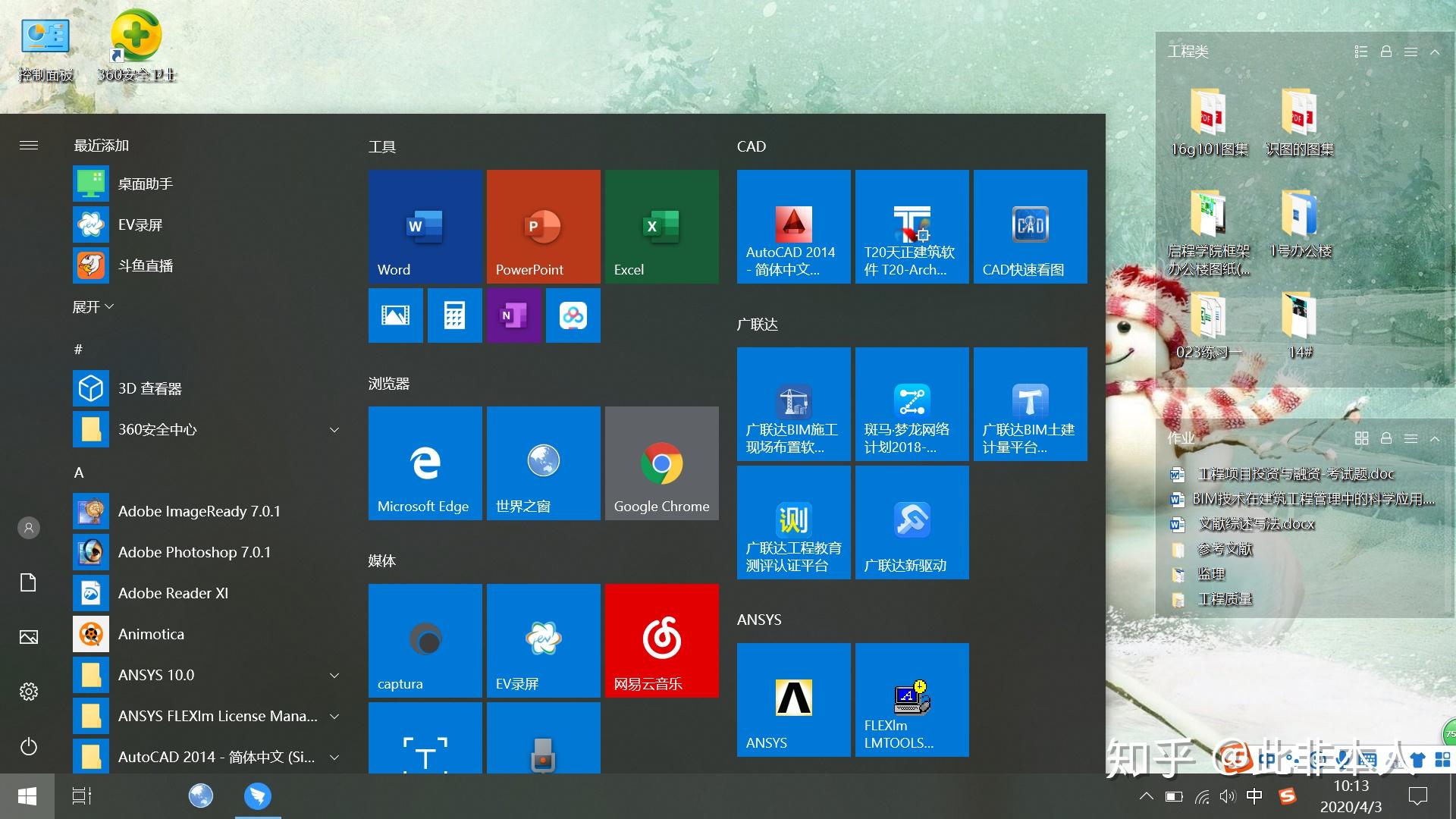The width and height of the screenshot is (1456, 819).
Task: Switch view mode in the 作业 panel
Action: point(1361,438)
